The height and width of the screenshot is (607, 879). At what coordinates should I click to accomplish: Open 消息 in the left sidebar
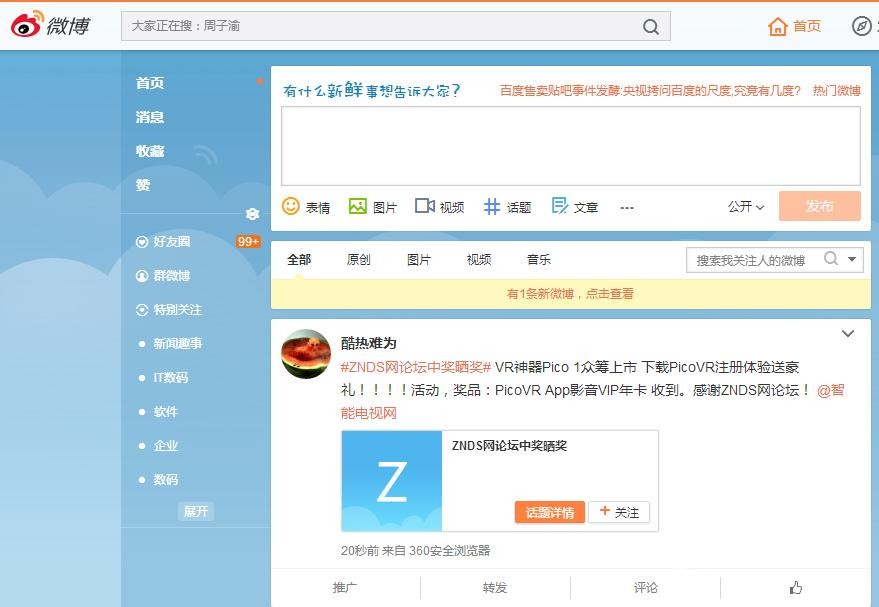(150, 117)
